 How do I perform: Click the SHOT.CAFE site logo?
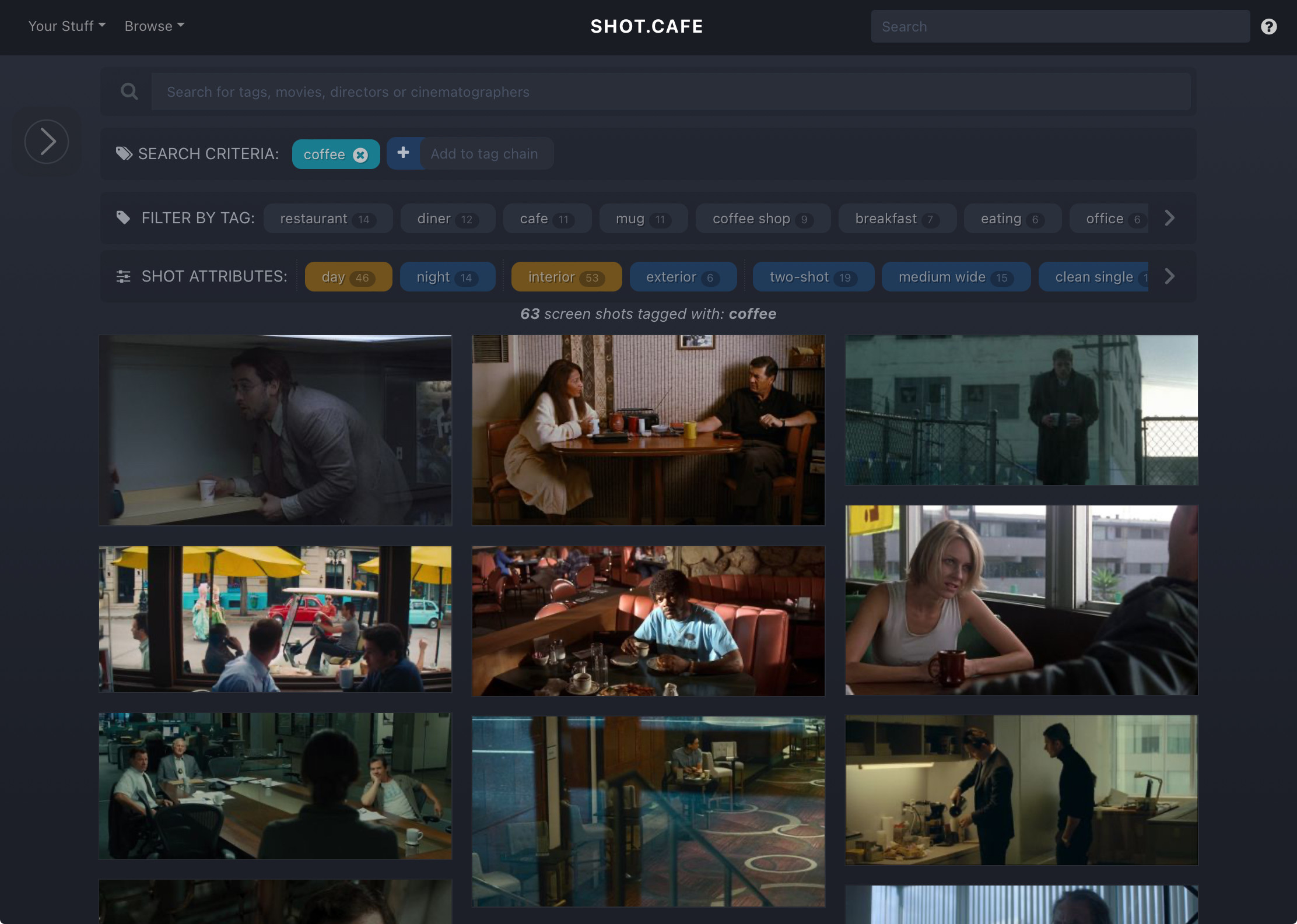pos(647,26)
